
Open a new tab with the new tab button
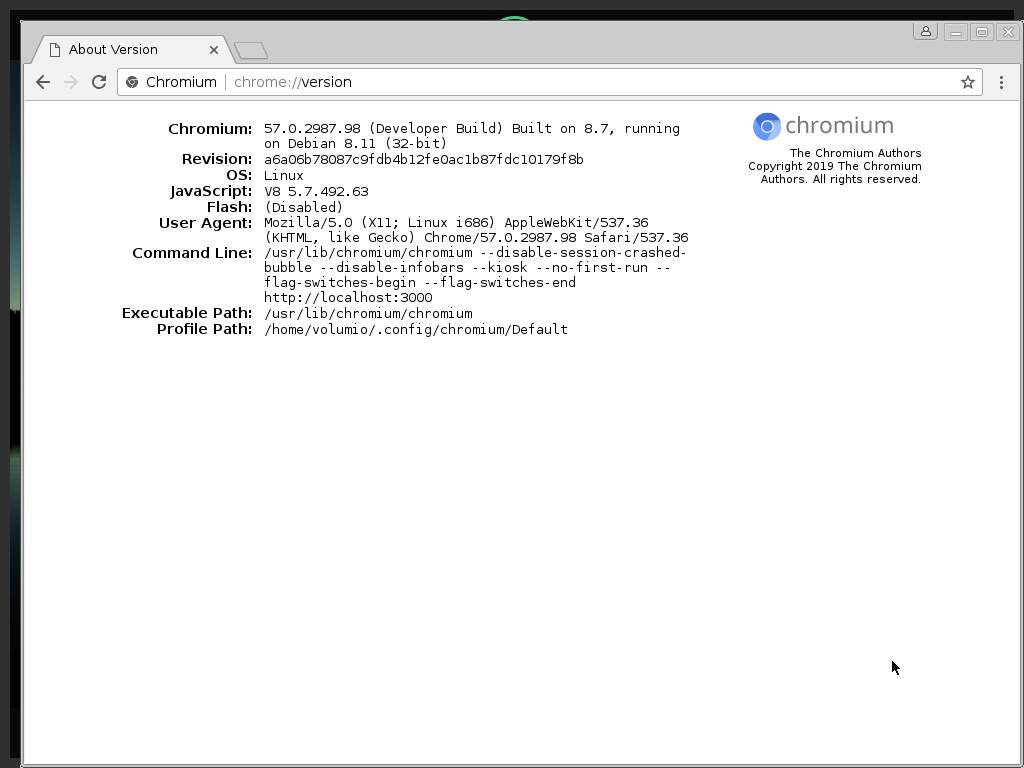[x=251, y=50]
